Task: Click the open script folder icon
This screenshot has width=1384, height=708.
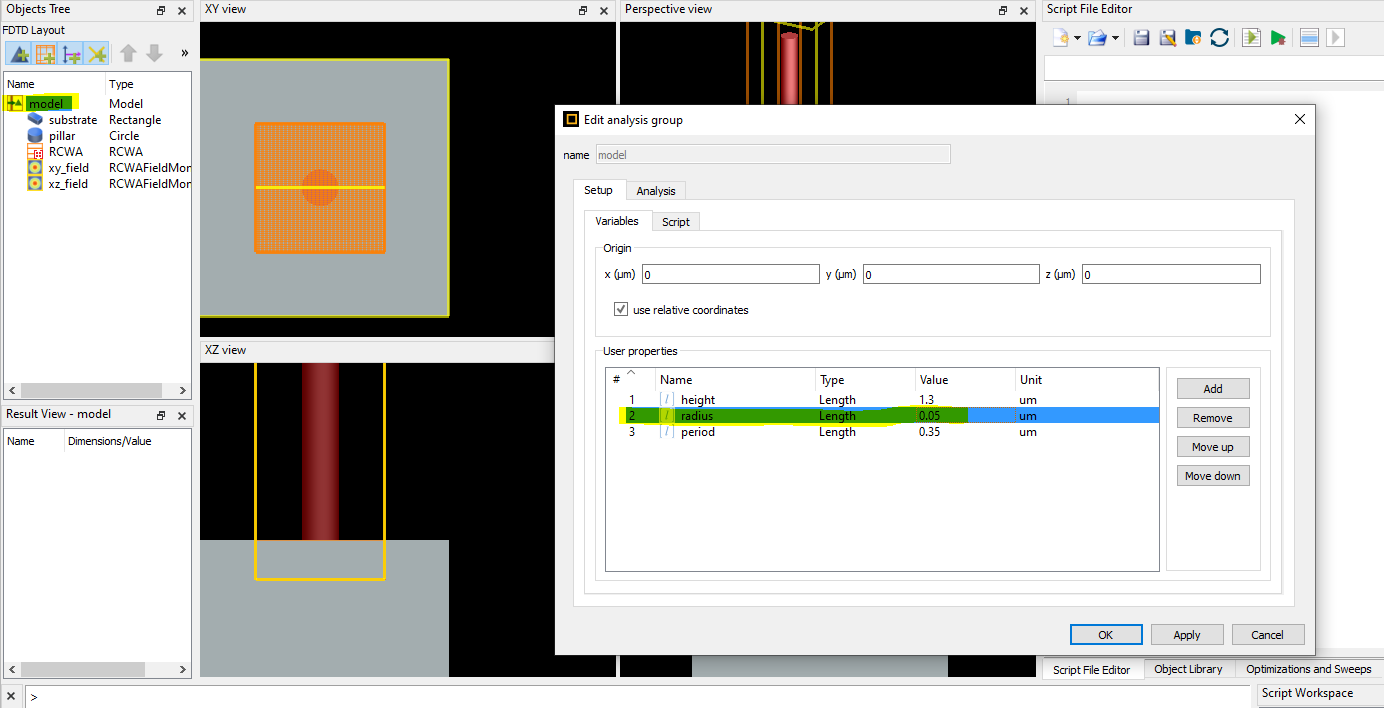Action: click(1097, 38)
